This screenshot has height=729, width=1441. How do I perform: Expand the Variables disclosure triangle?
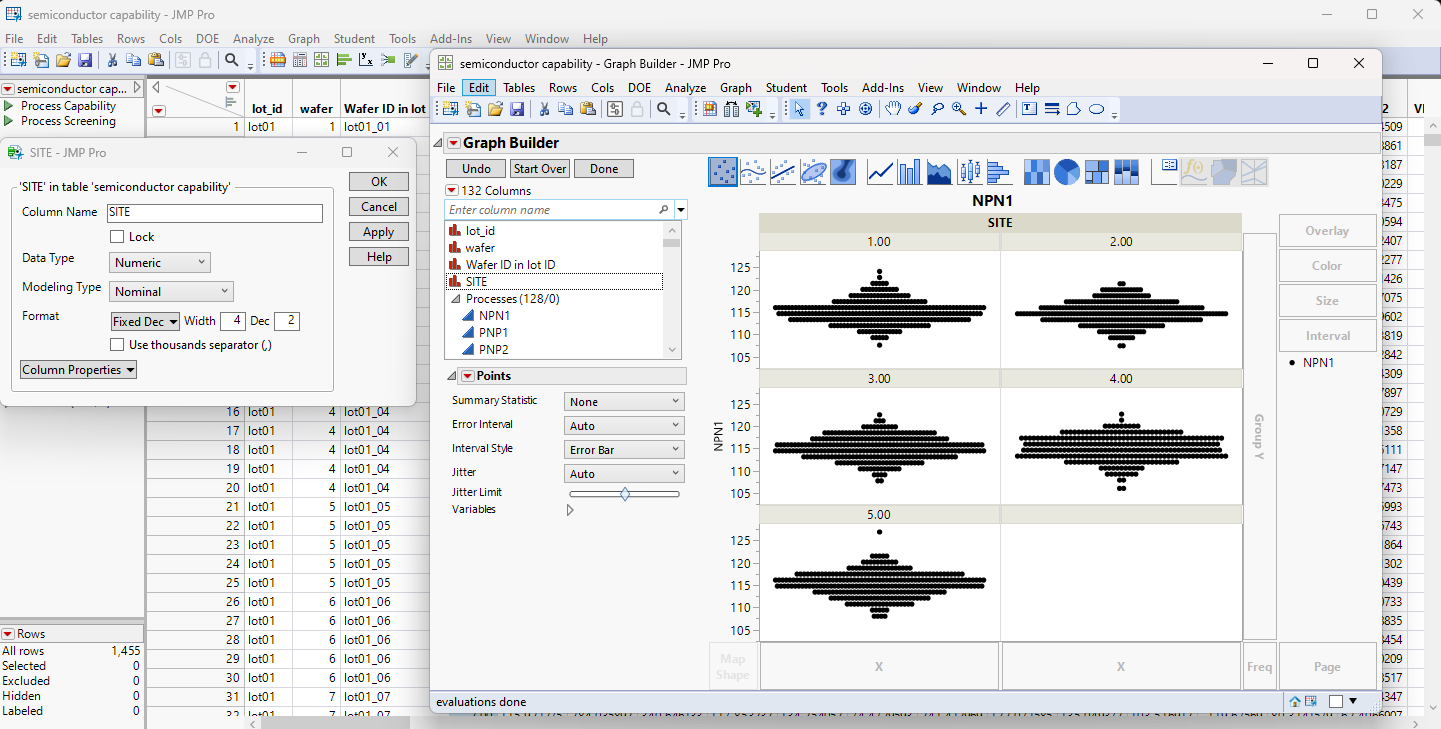click(x=570, y=510)
